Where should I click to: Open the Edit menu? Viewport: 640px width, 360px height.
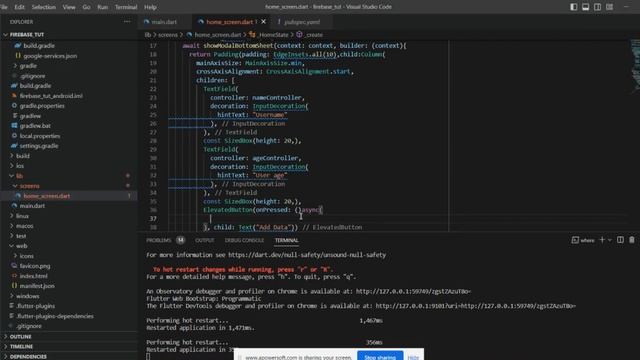click(19, 7)
